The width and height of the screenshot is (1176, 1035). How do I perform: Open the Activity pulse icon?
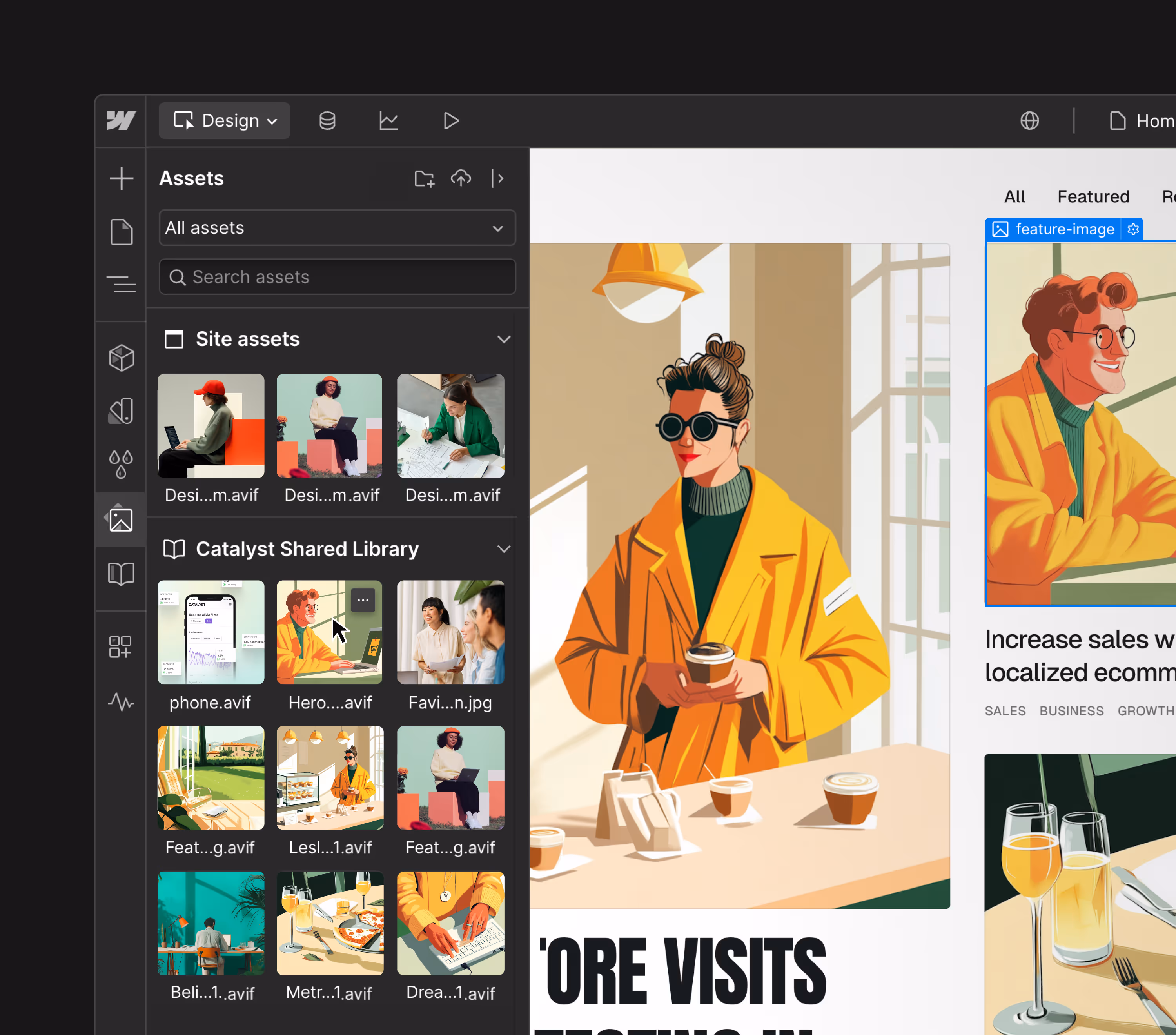pos(121,701)
